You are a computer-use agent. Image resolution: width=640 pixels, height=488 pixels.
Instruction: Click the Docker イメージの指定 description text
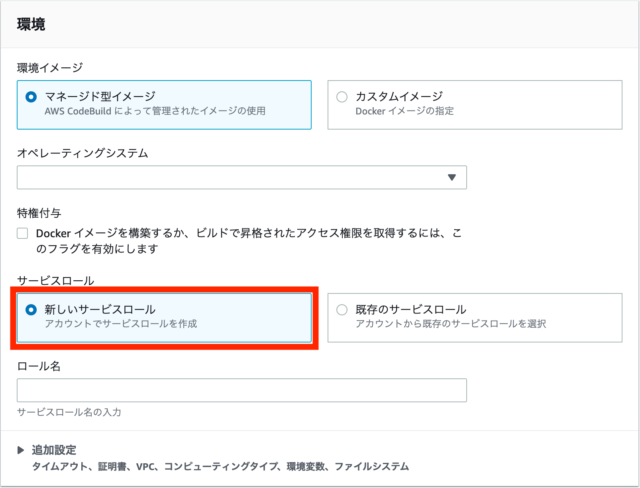[x=404, y=111]
